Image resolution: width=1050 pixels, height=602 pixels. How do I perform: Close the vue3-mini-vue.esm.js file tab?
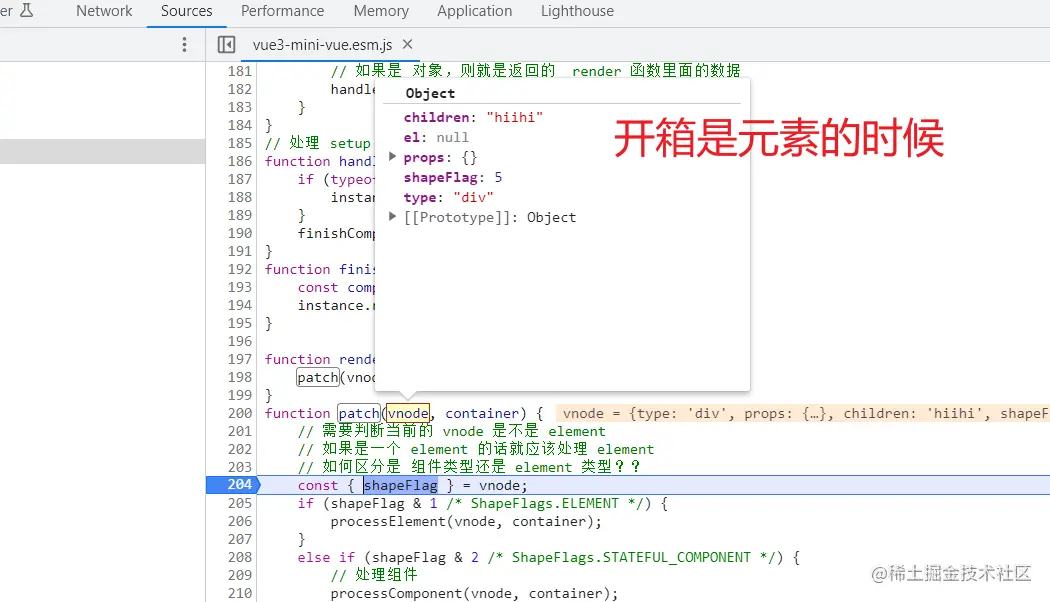click(x=407, y=44)
